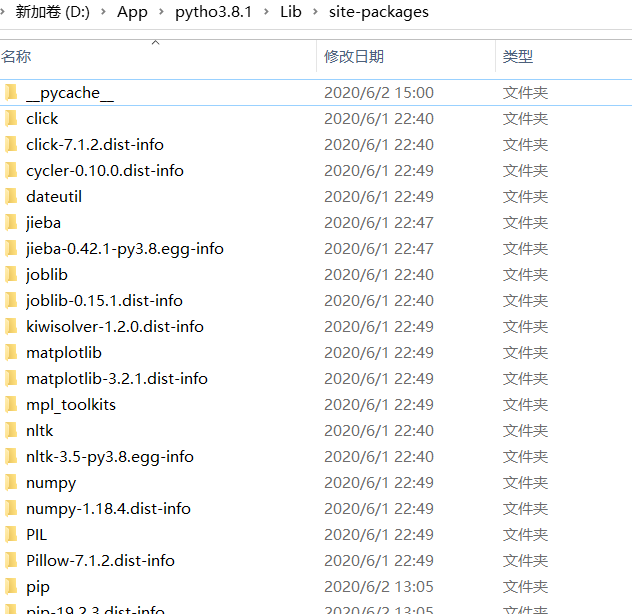
Task: Click folder icon beside numpy-1.18.4.dist-info
Action: [x=11, y=509]
